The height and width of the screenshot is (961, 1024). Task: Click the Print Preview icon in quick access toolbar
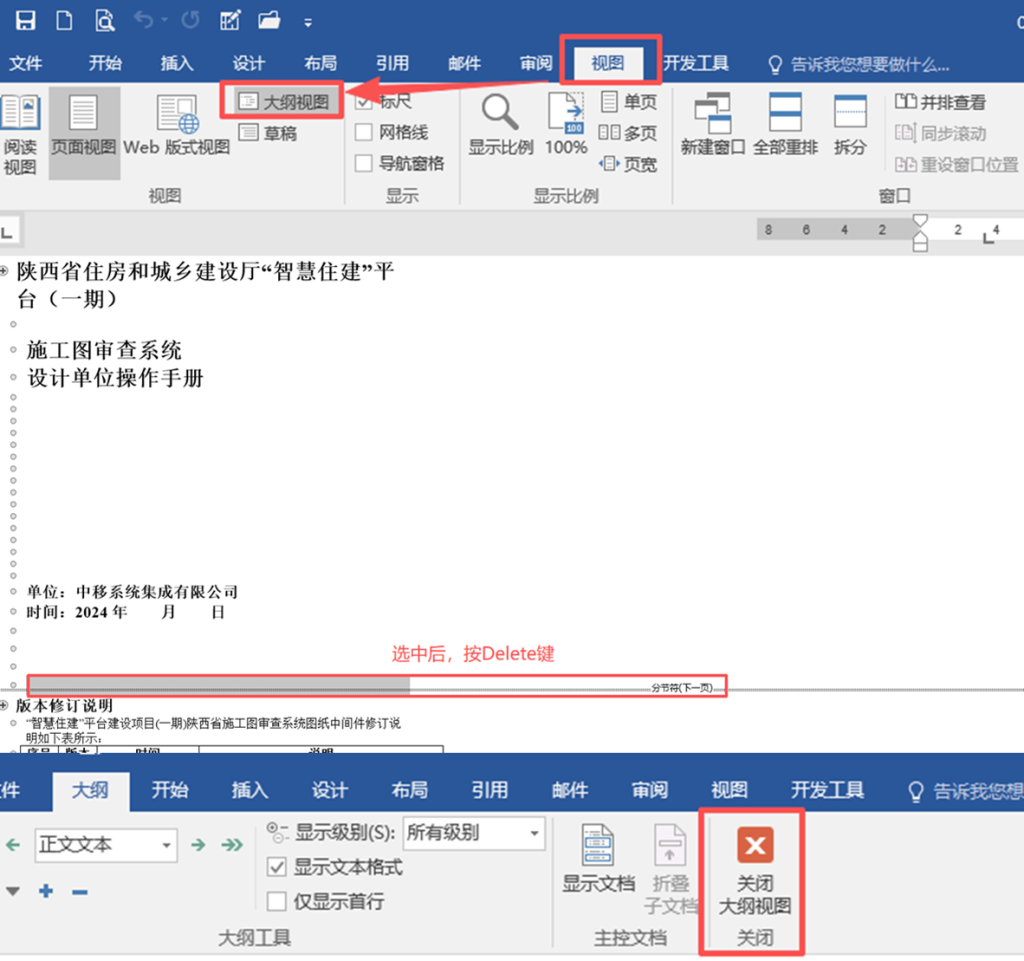tap(105, 20)
